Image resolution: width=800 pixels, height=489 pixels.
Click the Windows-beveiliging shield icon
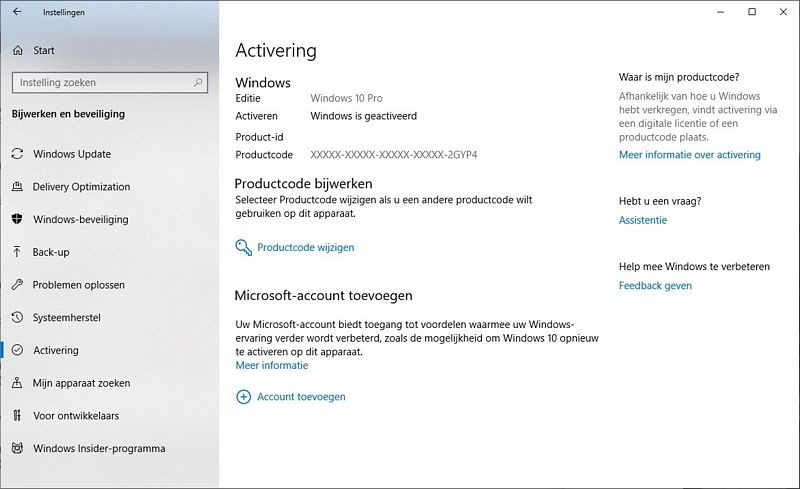[x=17, y=220]
